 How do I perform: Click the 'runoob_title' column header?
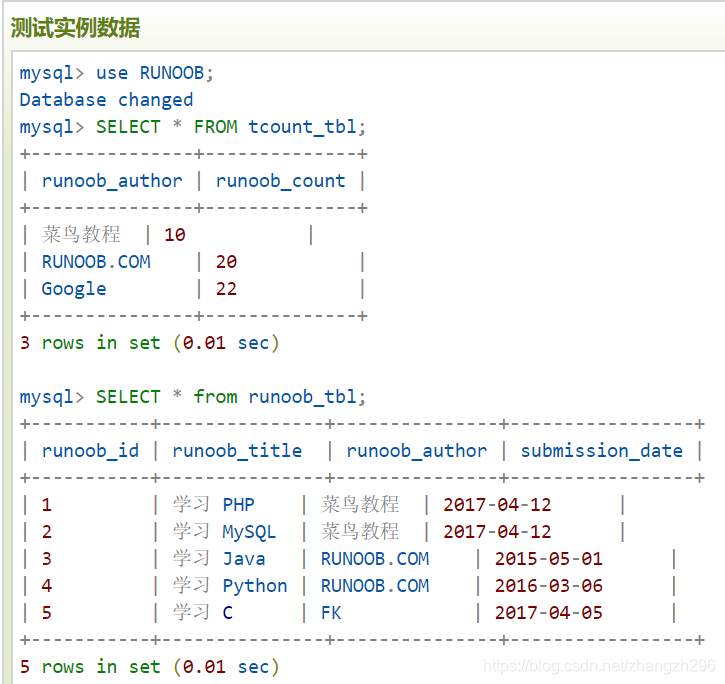pos(237,451)
